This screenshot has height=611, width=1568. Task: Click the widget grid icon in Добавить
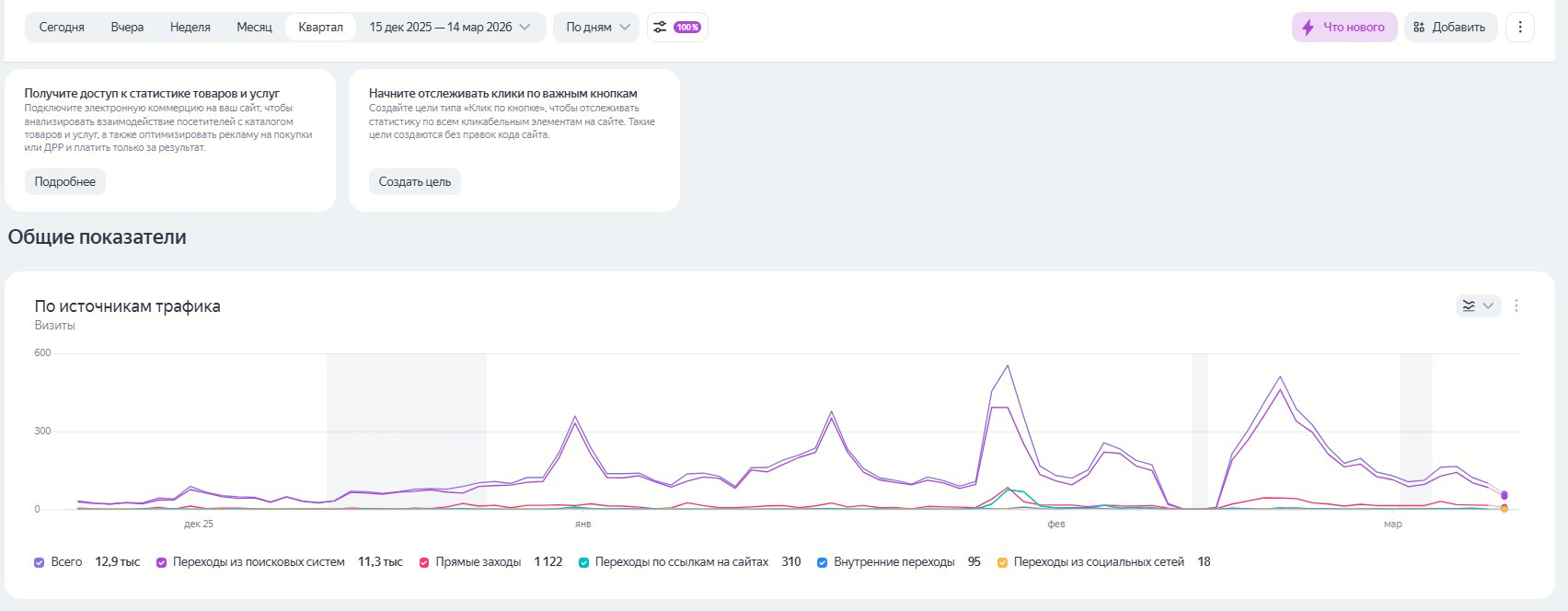[x=1419, y=28]
